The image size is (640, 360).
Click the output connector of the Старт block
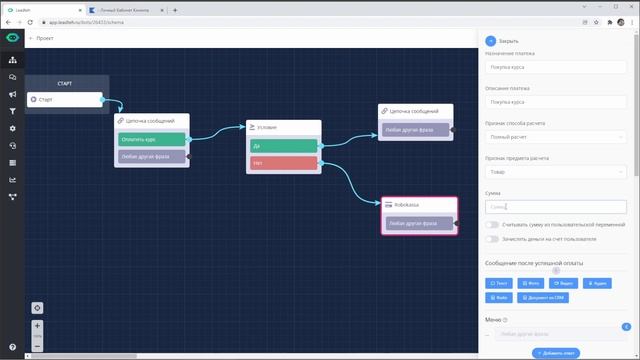102,100
